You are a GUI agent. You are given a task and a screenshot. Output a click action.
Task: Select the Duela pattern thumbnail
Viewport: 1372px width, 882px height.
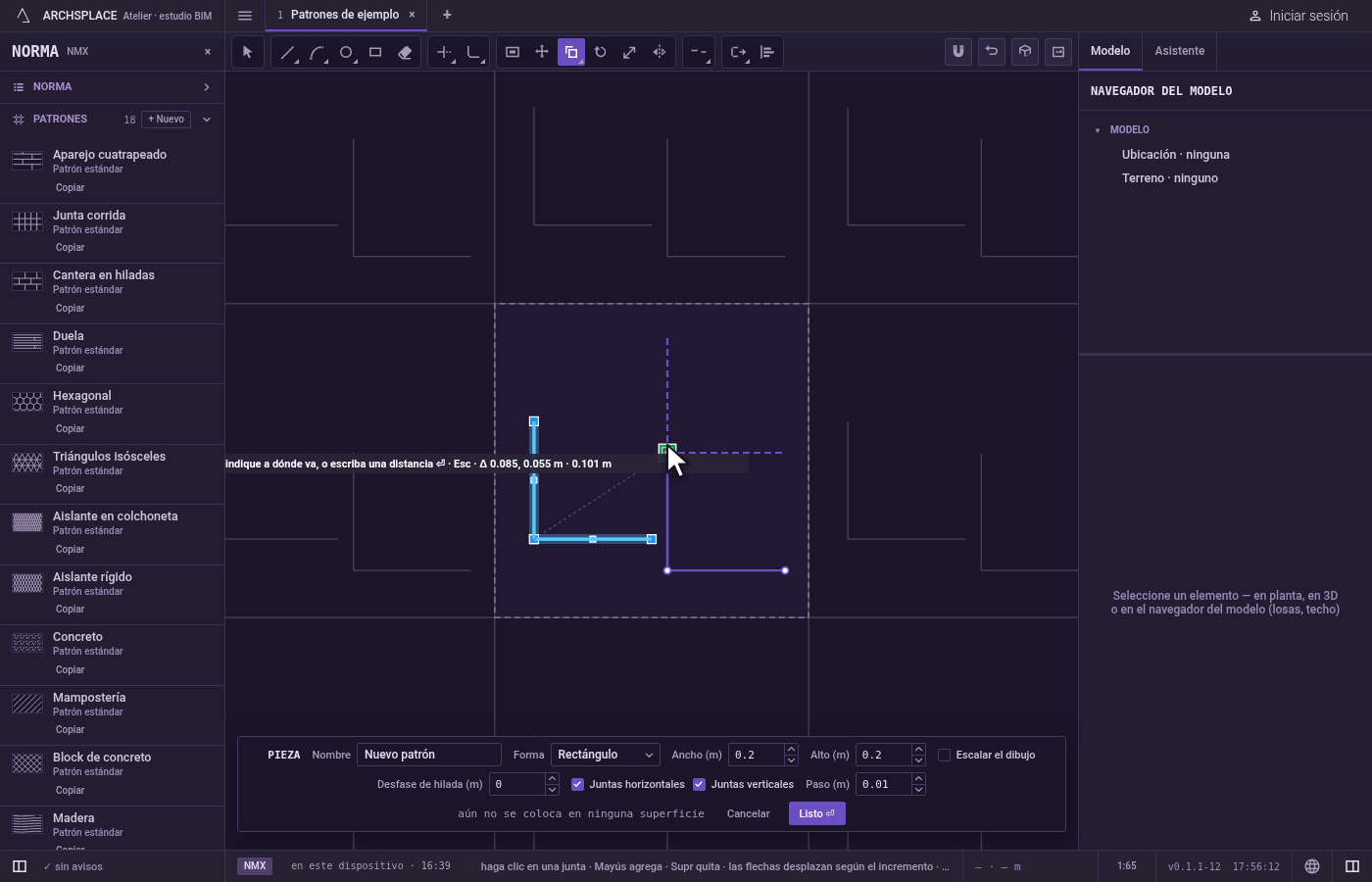point(27,342)
